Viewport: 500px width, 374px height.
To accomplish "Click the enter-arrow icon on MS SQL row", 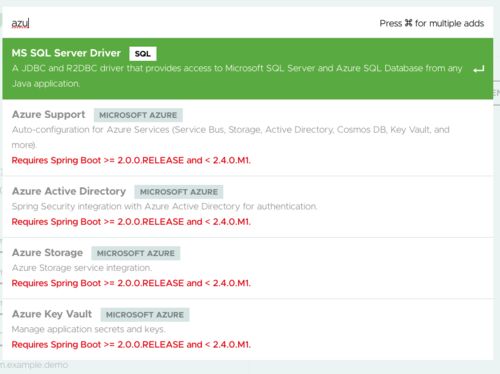I will (479, 69).
